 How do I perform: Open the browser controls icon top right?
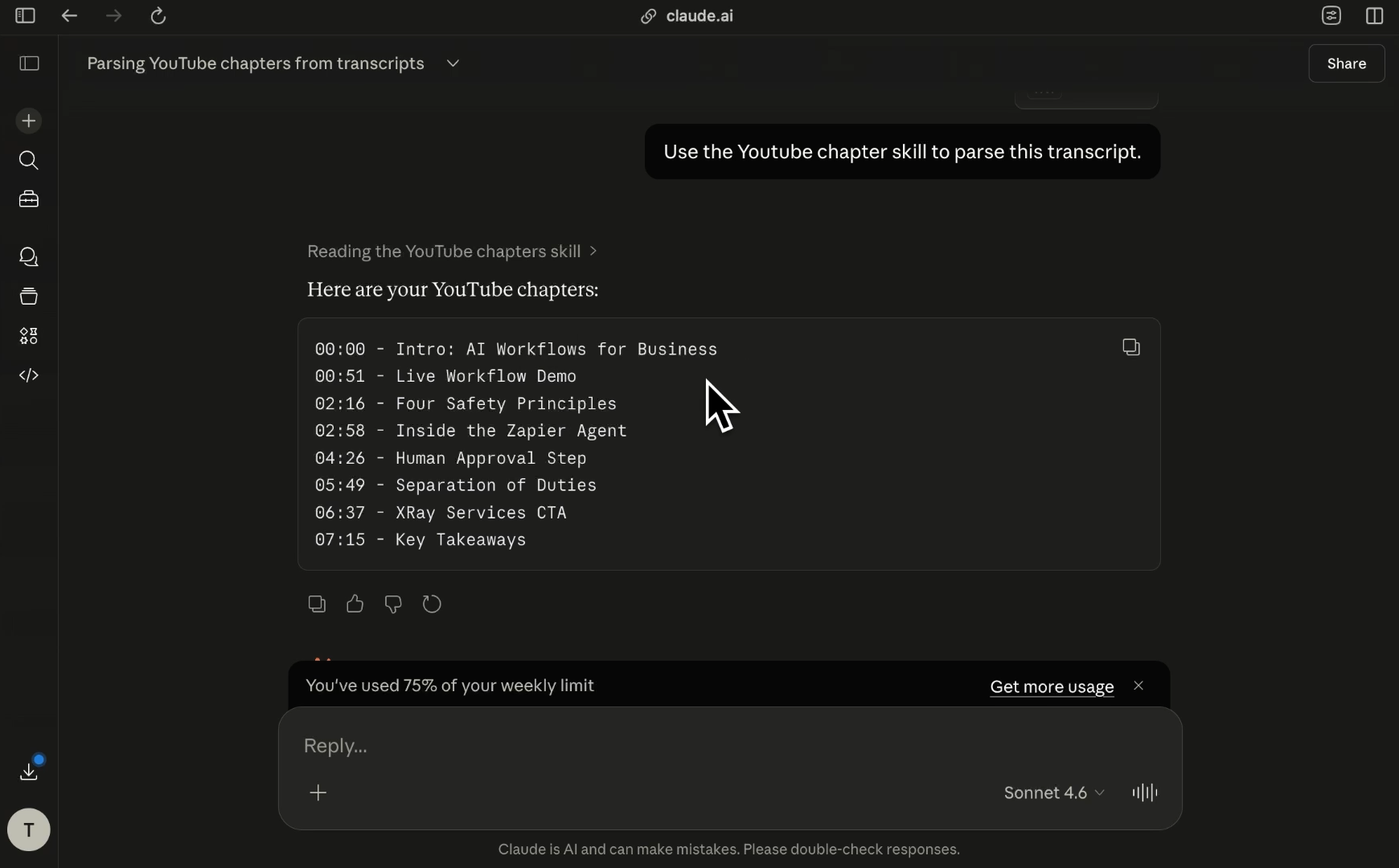point(1331,16)
